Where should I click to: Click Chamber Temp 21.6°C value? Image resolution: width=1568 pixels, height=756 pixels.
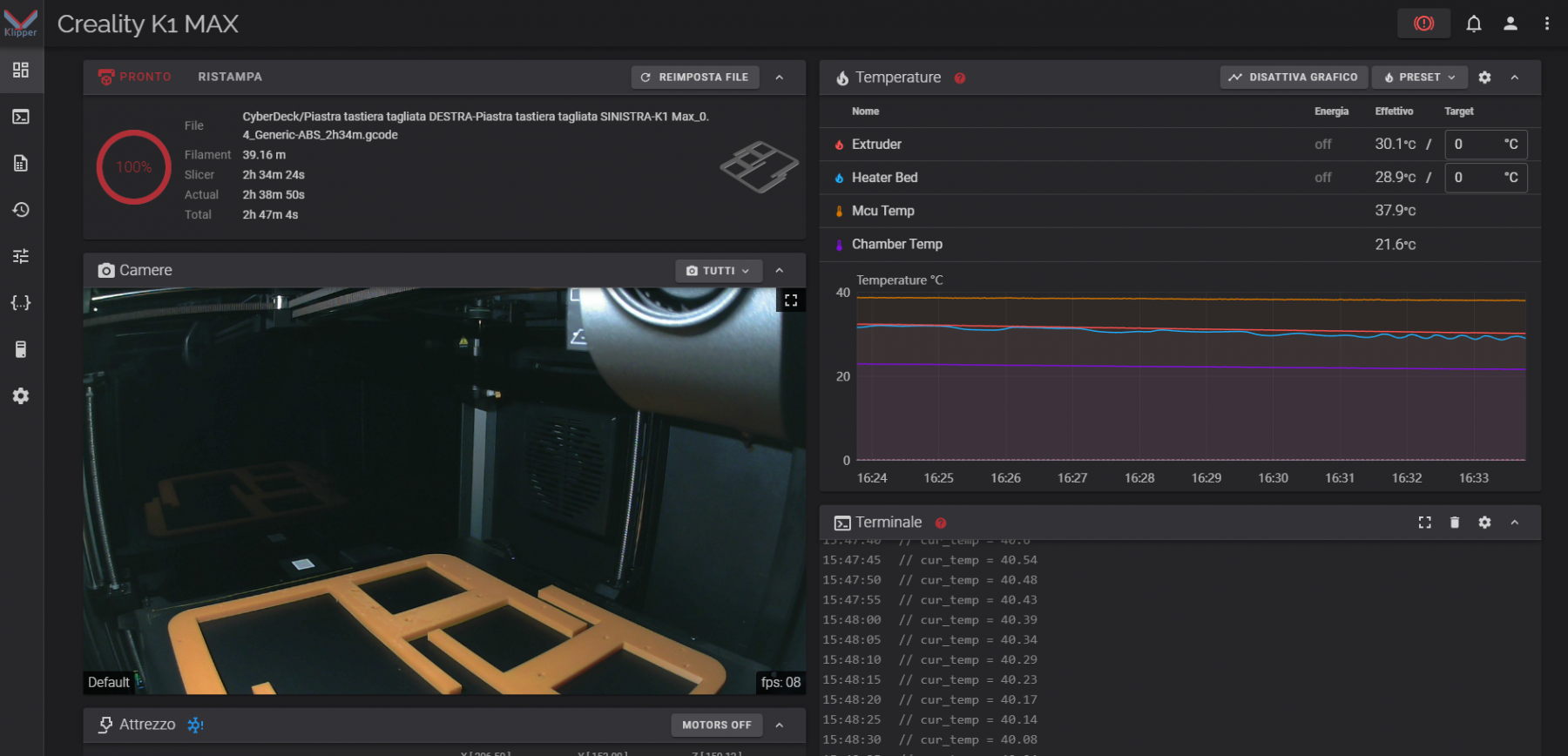tap(1396, 245)
